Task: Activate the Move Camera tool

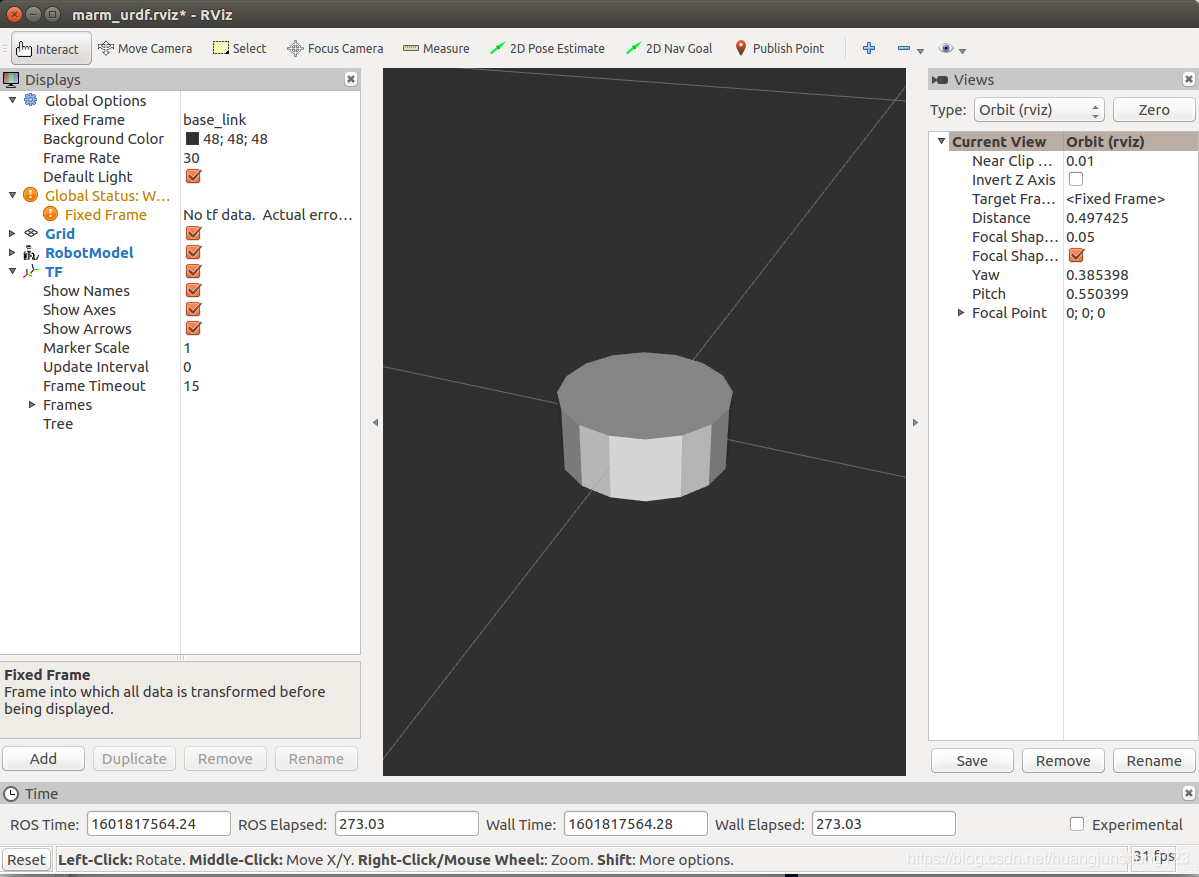Action: pos(145,48)
